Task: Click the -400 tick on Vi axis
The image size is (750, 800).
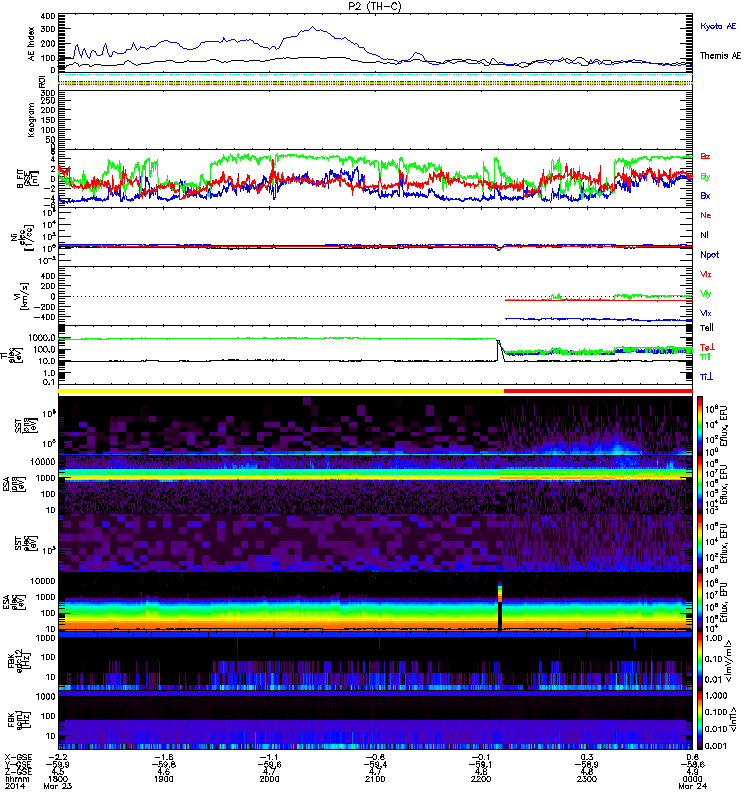Action: (45, 317)
